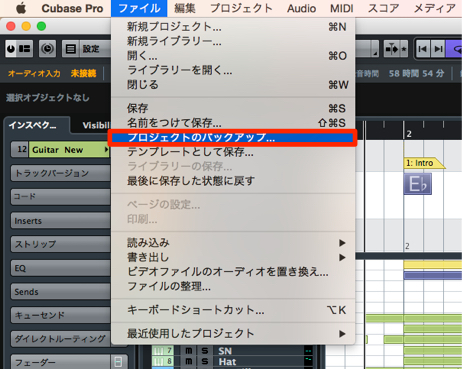Screen dimensions: 462x369
Task: Click the fader icon beside フェーダー section
Action: (118, 362)
